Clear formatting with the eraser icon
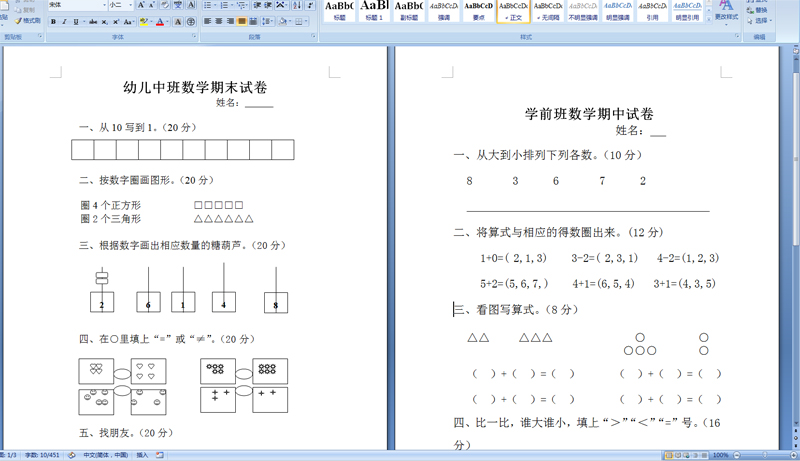 coord(165,5)
